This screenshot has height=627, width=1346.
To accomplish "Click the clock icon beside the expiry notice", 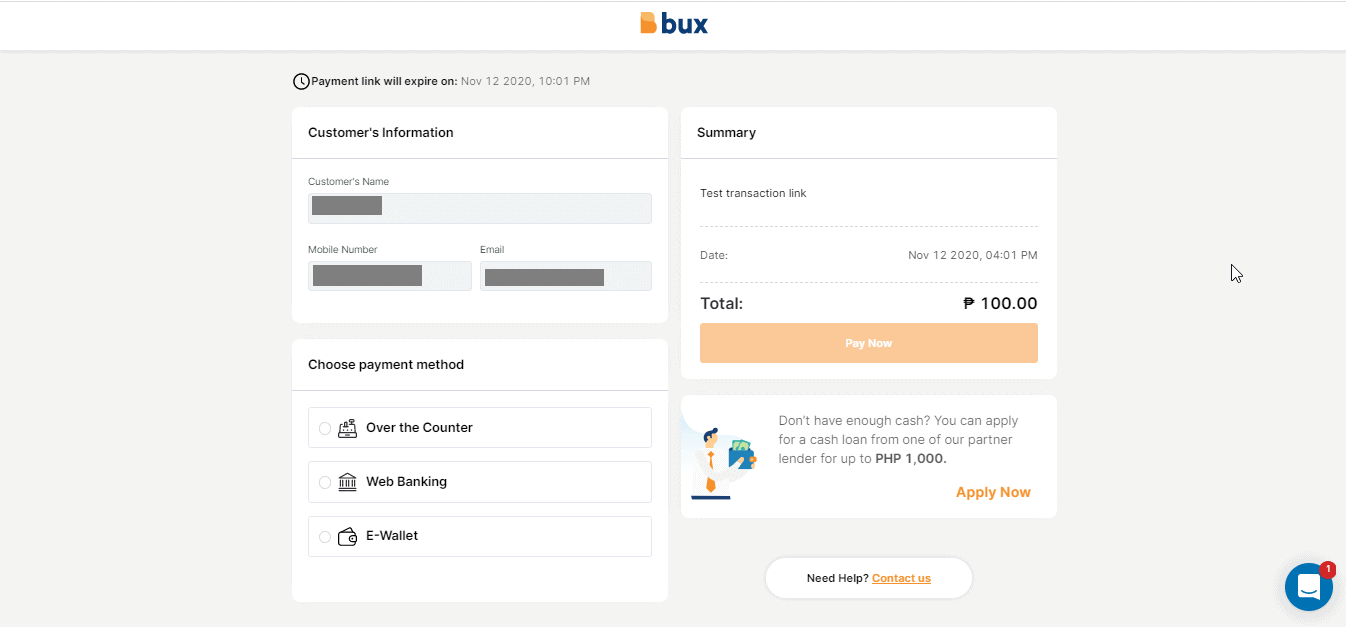I will (301, 80).
